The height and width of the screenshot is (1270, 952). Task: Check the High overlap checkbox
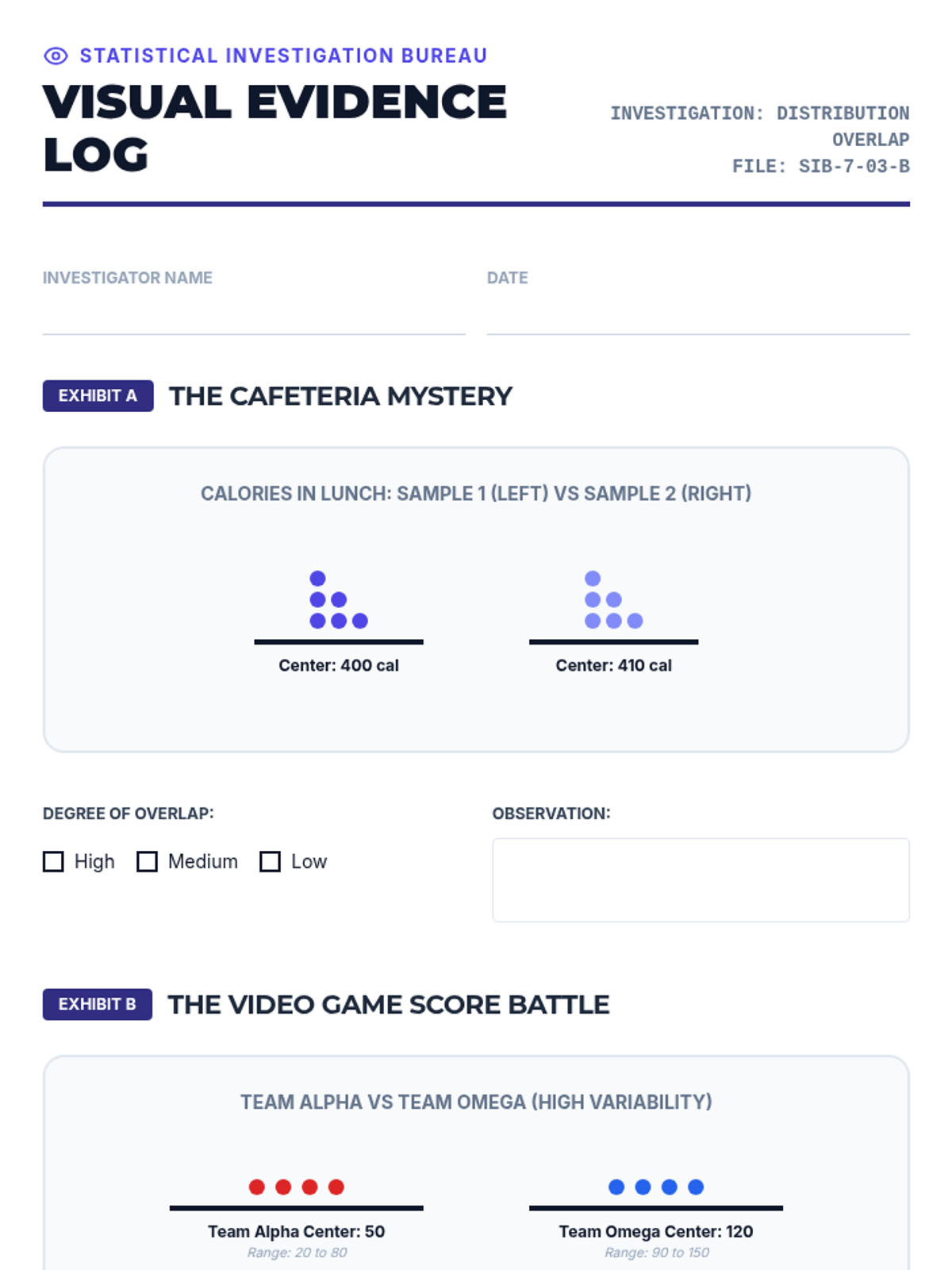[53, 861]
